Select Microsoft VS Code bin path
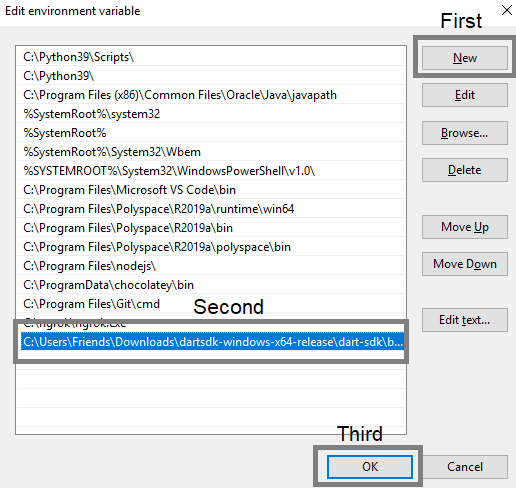Screen dimensions: 516x488 211,190
